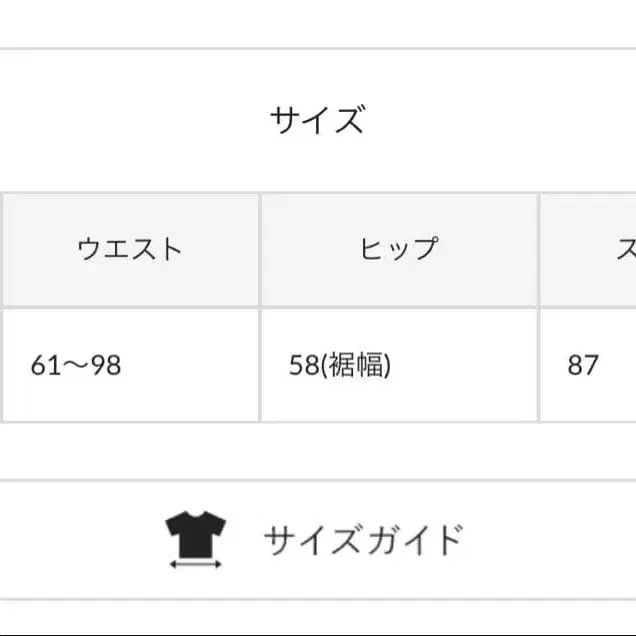
Task: Click the divider line above the サイズガイド row
Action: 318,480
